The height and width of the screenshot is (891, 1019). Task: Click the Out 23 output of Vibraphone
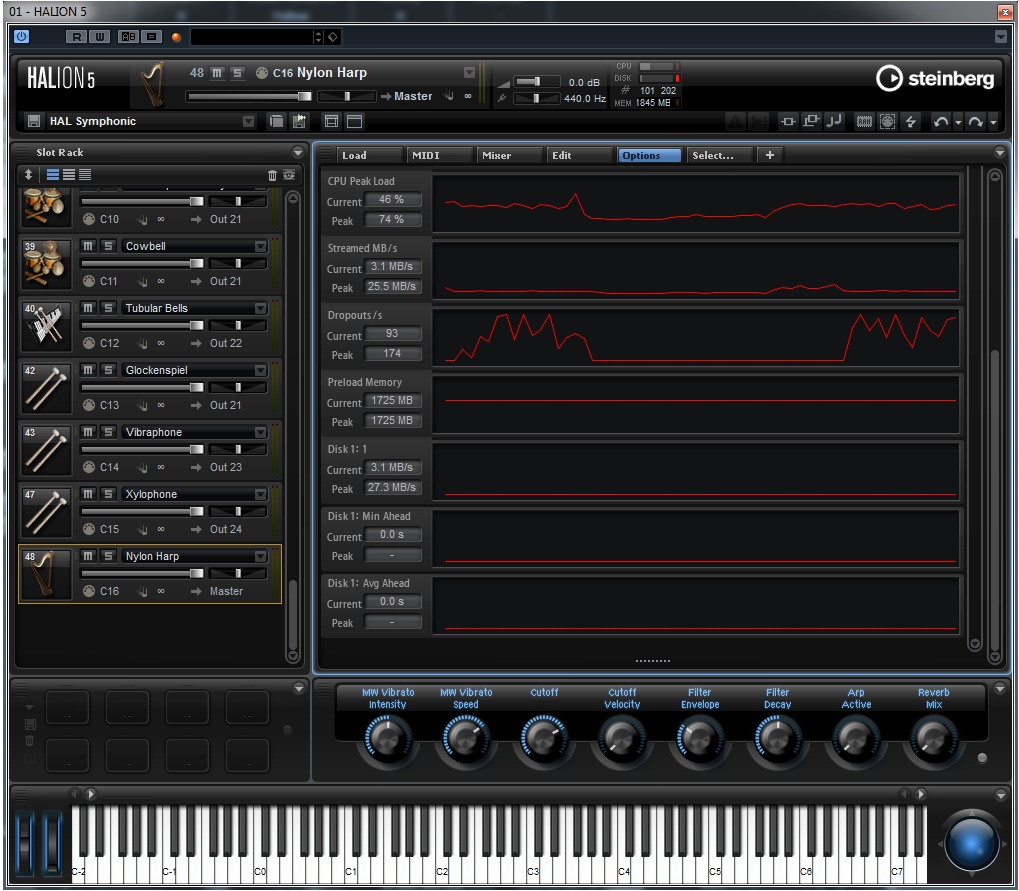(226, 467)
